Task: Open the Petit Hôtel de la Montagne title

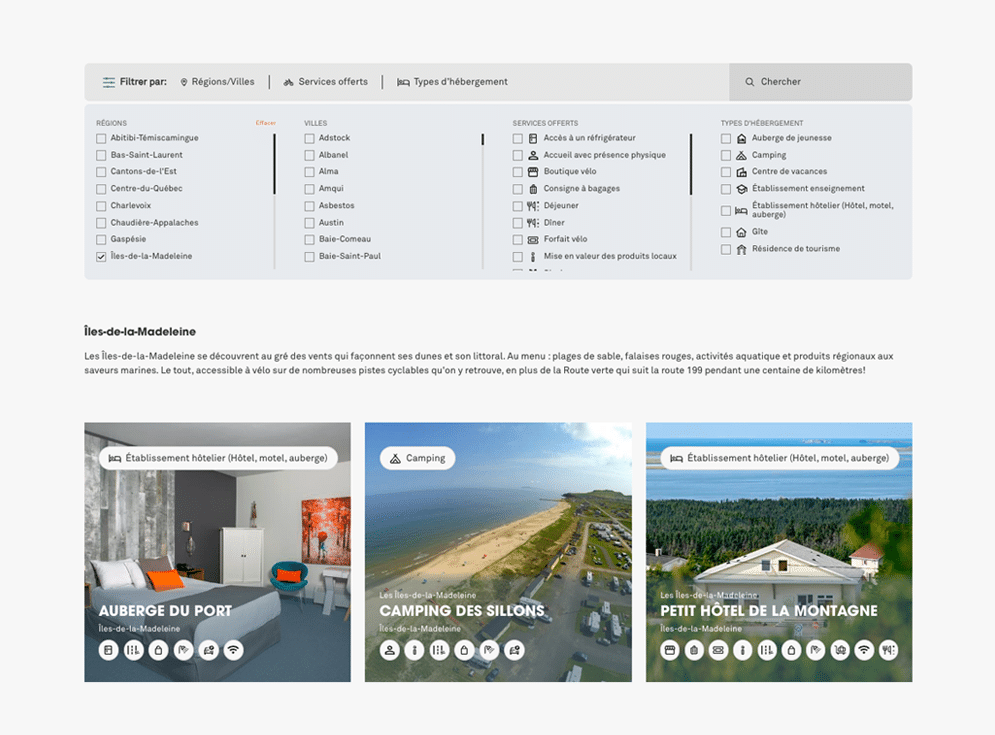Action: 768,611
